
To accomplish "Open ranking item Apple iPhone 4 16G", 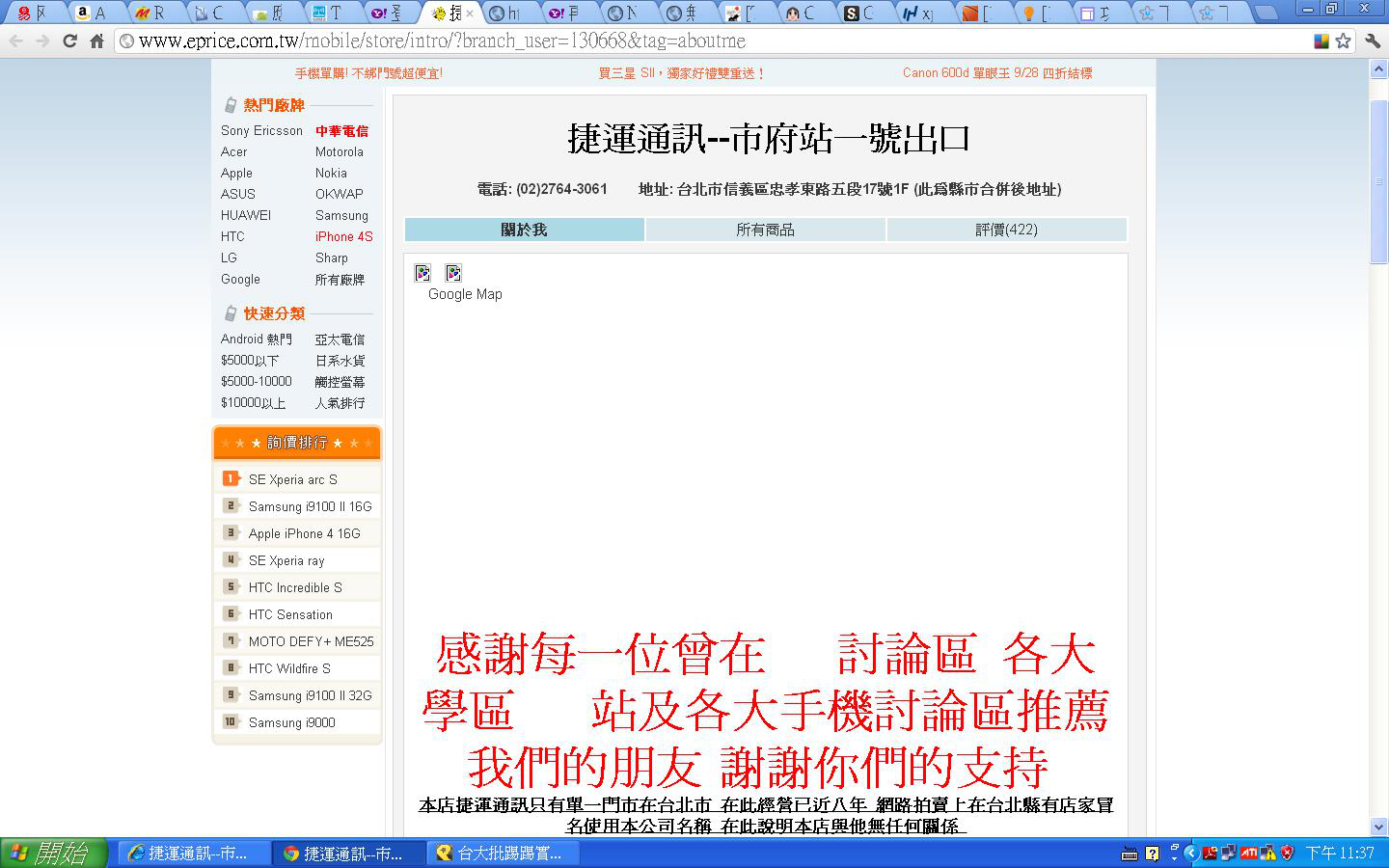I will tap(304, 533).
